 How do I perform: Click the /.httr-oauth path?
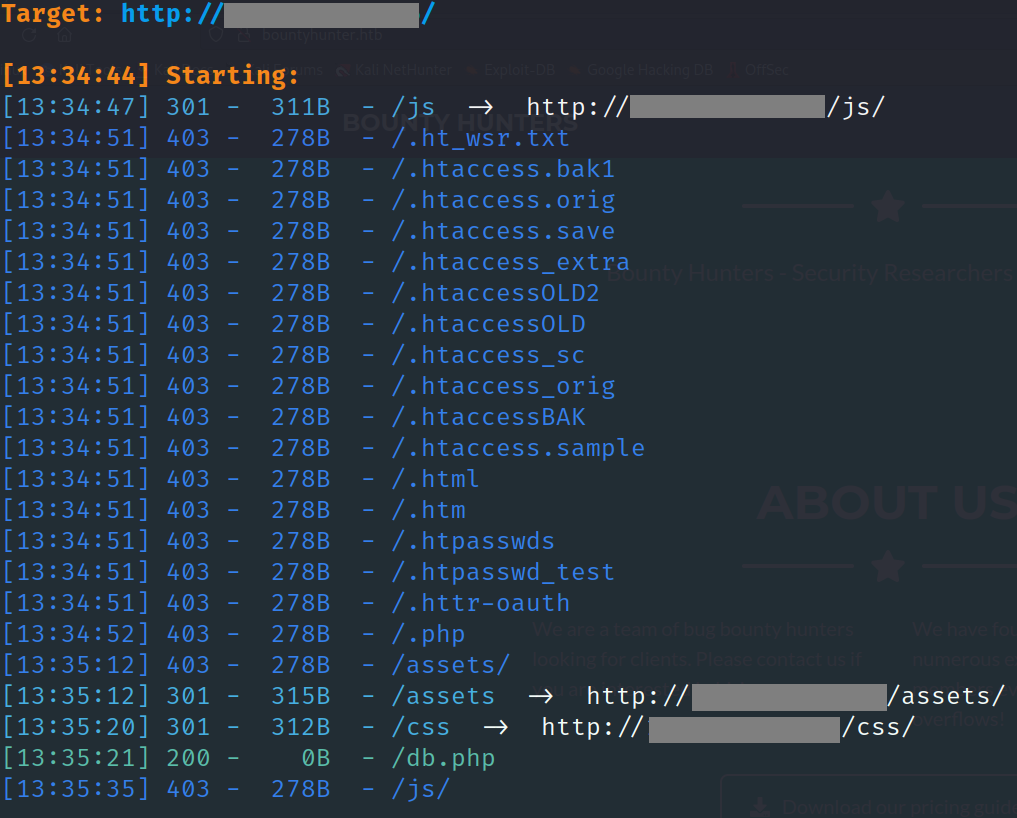pyautogui.click(x=480, y=603)
